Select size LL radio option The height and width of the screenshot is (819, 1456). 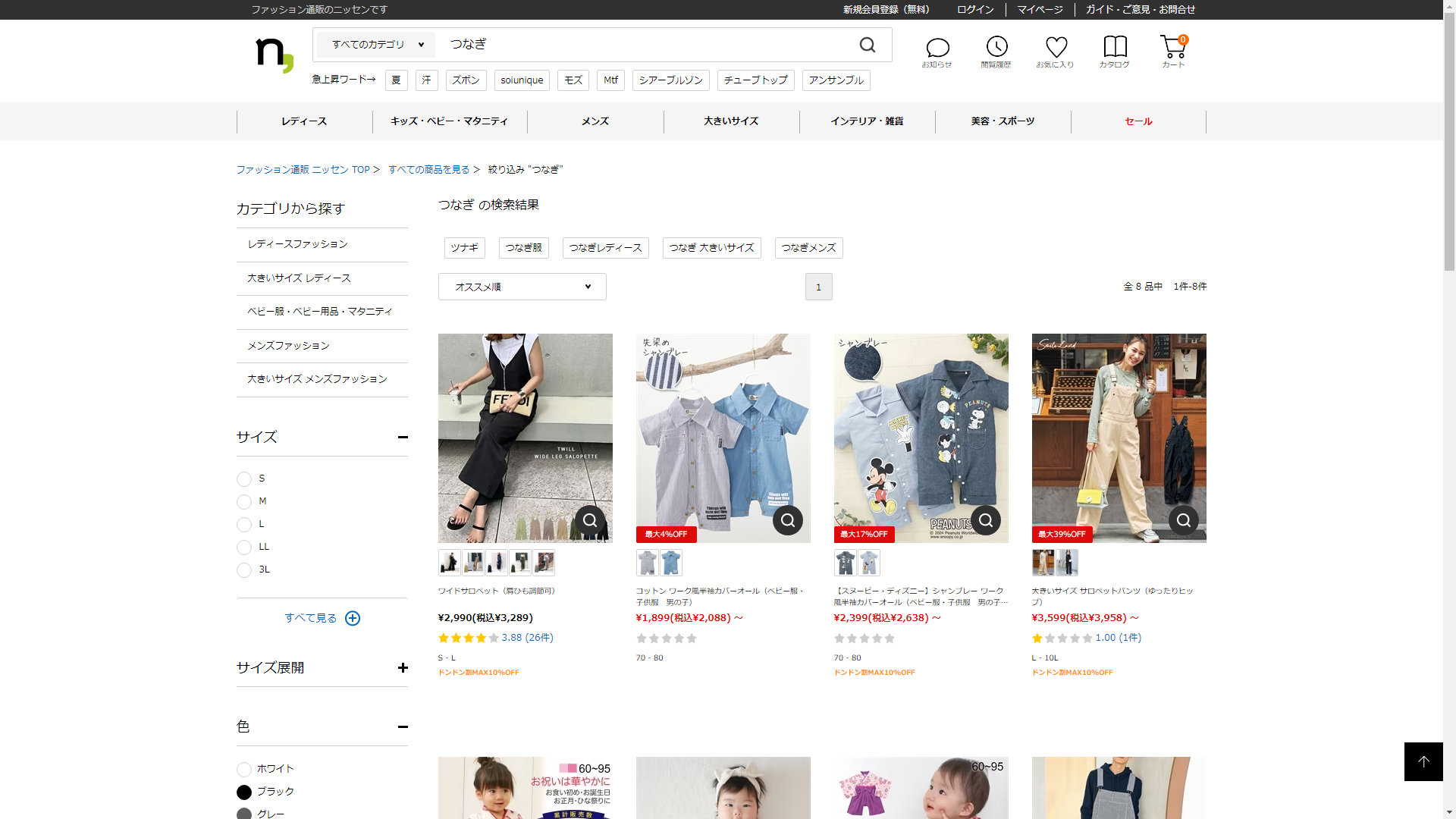pyautogui.click(x=244, y=548)
